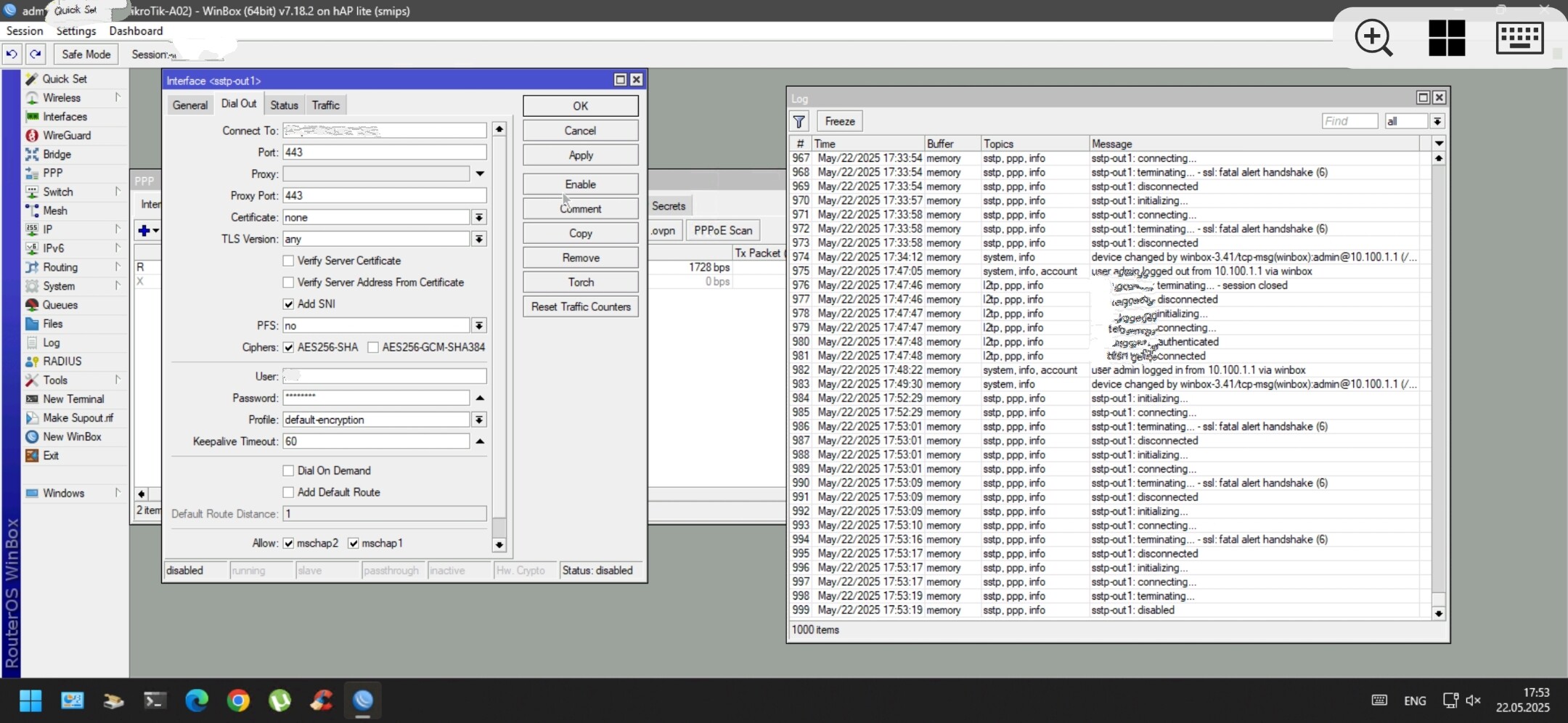Toggle the Safe Mode button
Image resolution: width=1568 pixels, height=723 pixels.
pyautogui.click(x=86, y=54)
